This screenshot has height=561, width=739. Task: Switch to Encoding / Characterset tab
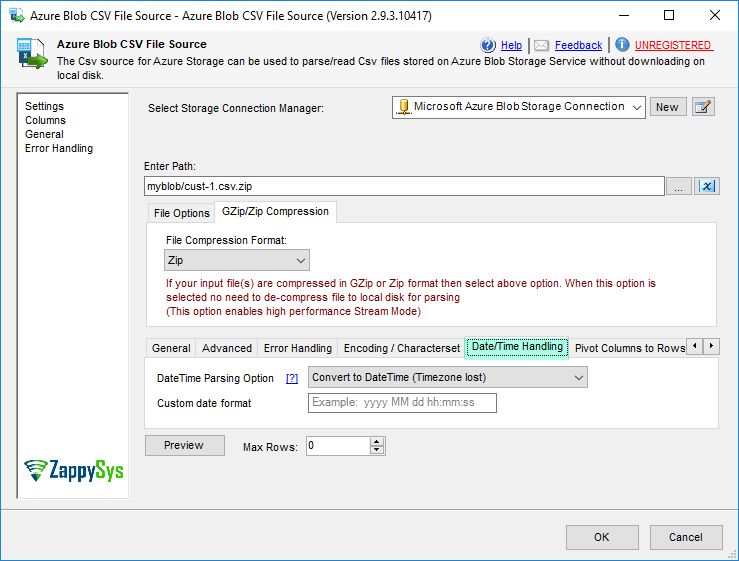(402, 348)
